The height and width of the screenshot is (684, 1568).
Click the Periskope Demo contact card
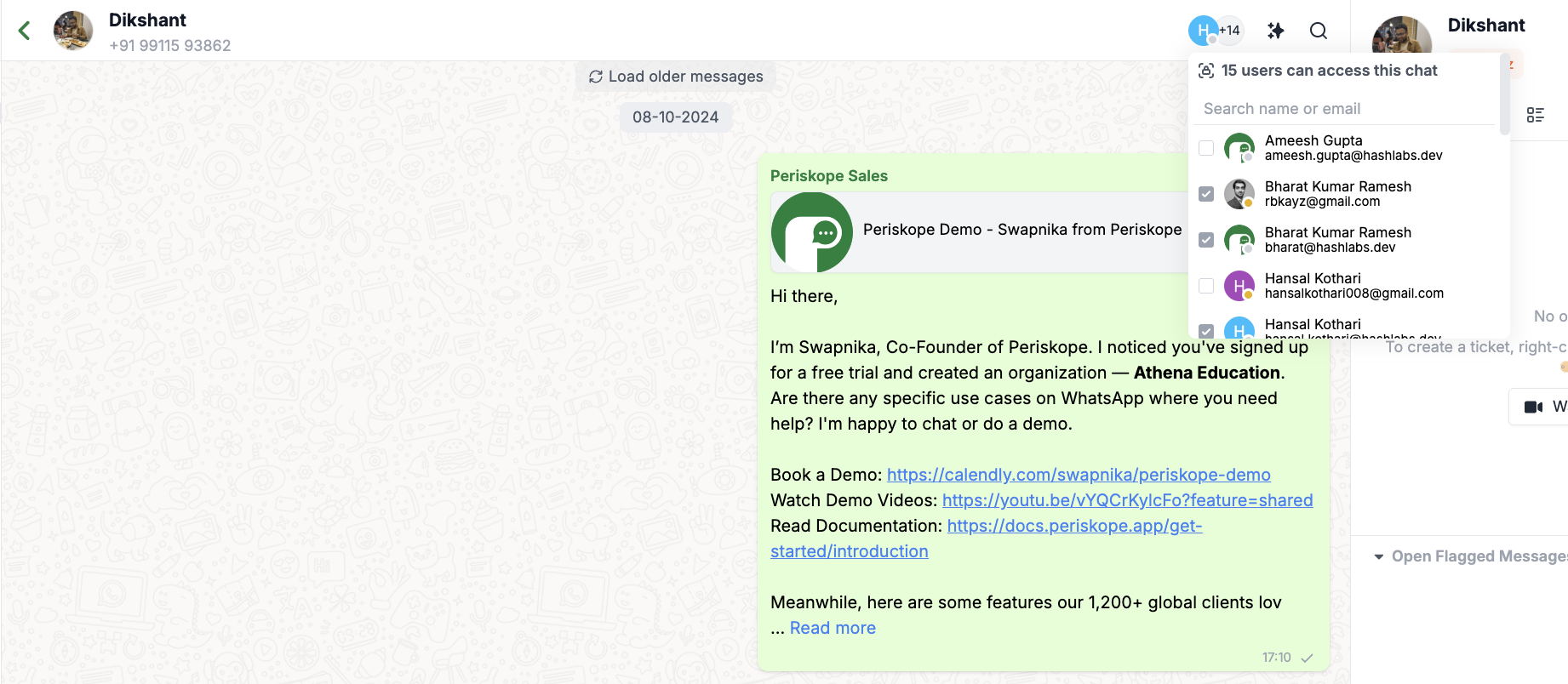click(979, 232)
